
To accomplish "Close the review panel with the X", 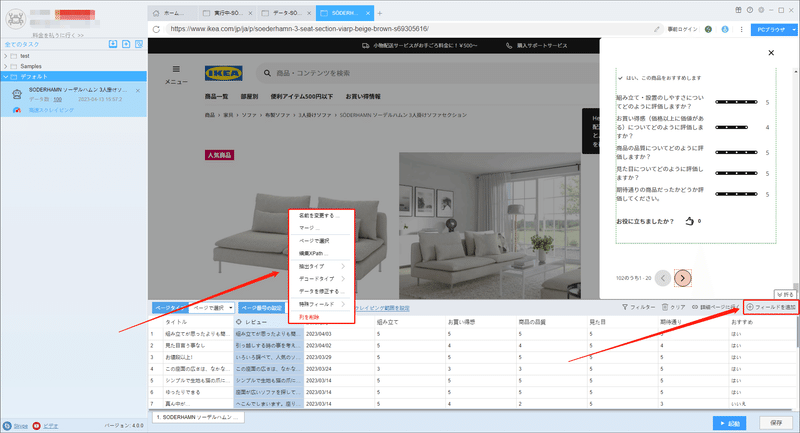I will pyautogui.click(x=771, y=53).
